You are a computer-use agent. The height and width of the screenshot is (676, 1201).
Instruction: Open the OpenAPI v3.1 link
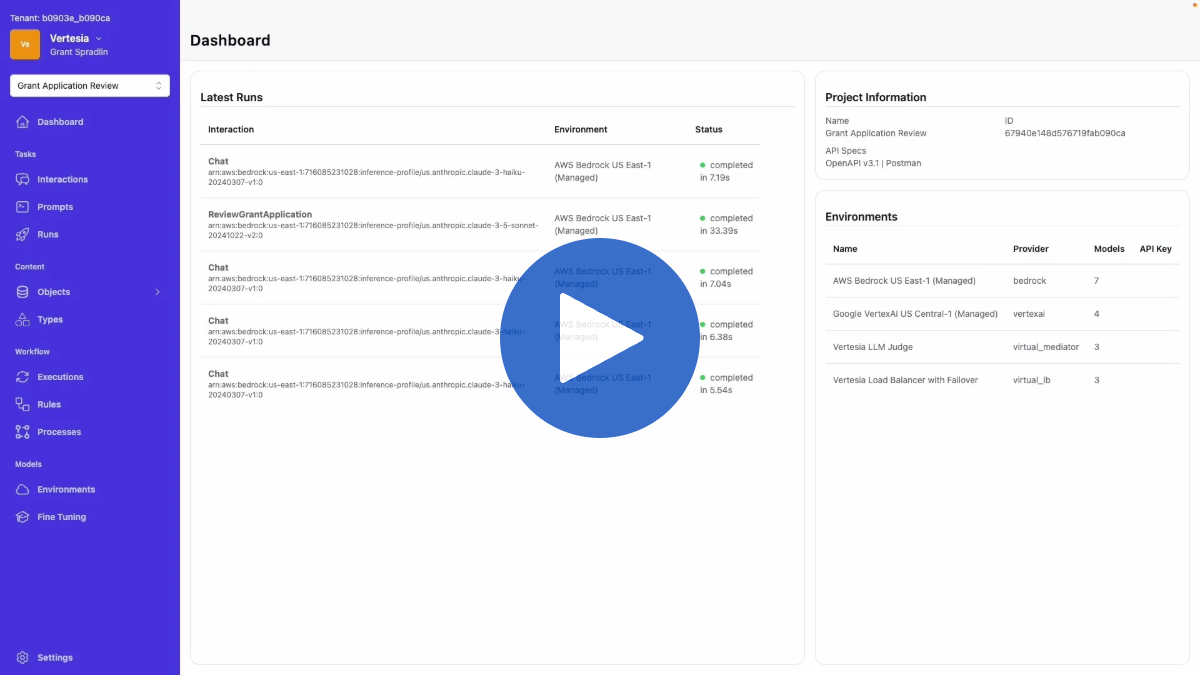point(851,163)
